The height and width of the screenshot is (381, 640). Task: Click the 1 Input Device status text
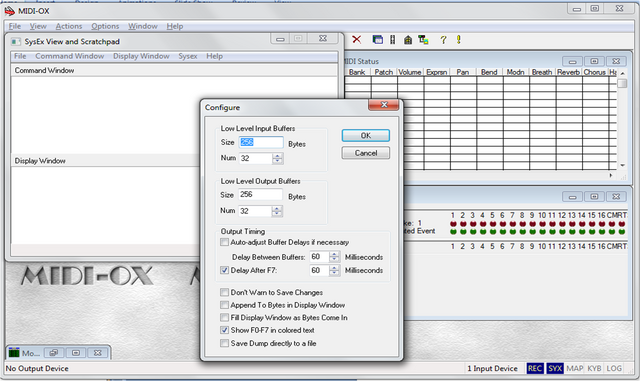pos(492,368)
